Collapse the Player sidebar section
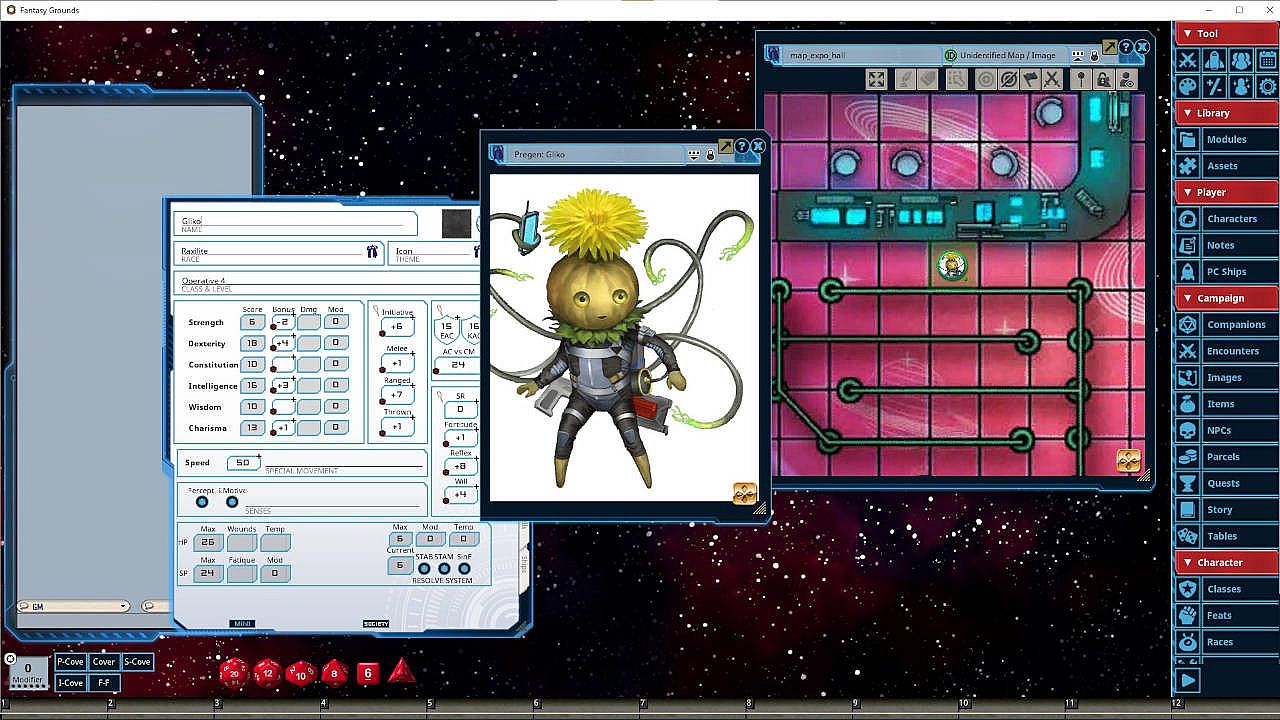This screenshot has height=720, width=1280. pyautogui.click(x=1226, y=192)
